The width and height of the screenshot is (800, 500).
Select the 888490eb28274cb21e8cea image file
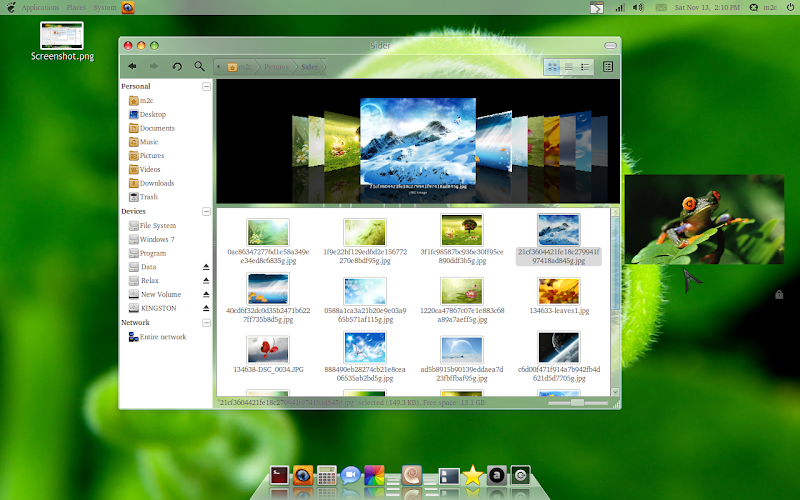[365, 347]
